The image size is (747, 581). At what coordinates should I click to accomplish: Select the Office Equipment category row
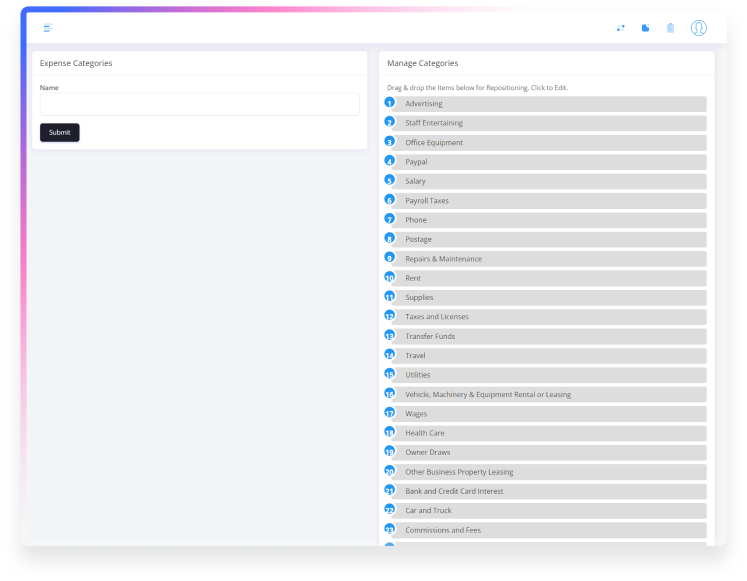(x=550, y=142)
